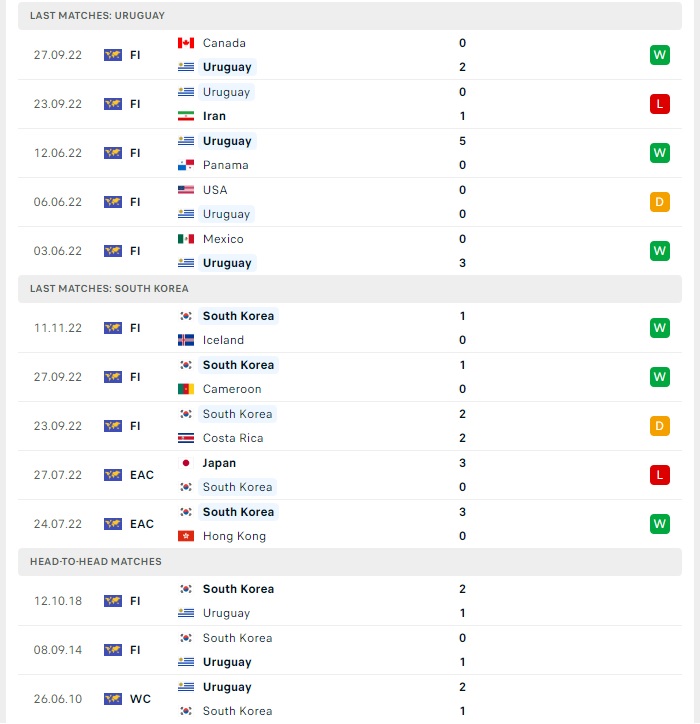
Task: Click the USA flag icon
Action: (186, 190)
